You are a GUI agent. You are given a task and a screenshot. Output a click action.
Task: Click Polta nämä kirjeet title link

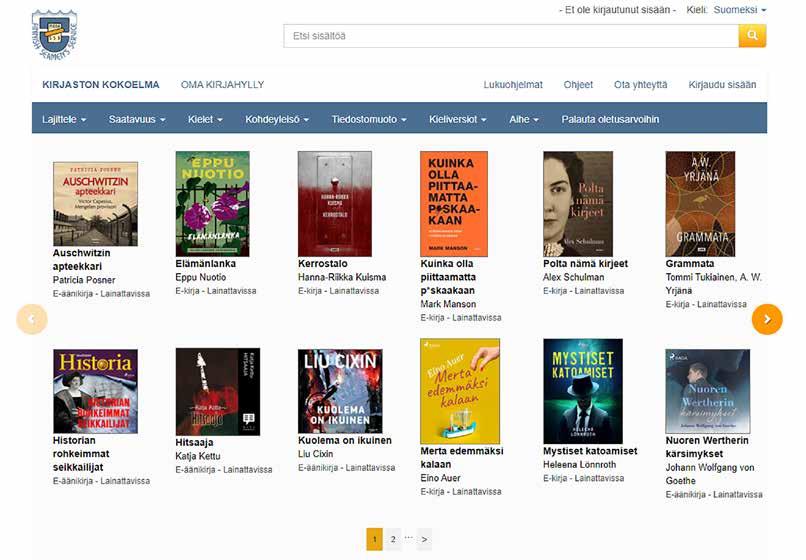(585, 264)
